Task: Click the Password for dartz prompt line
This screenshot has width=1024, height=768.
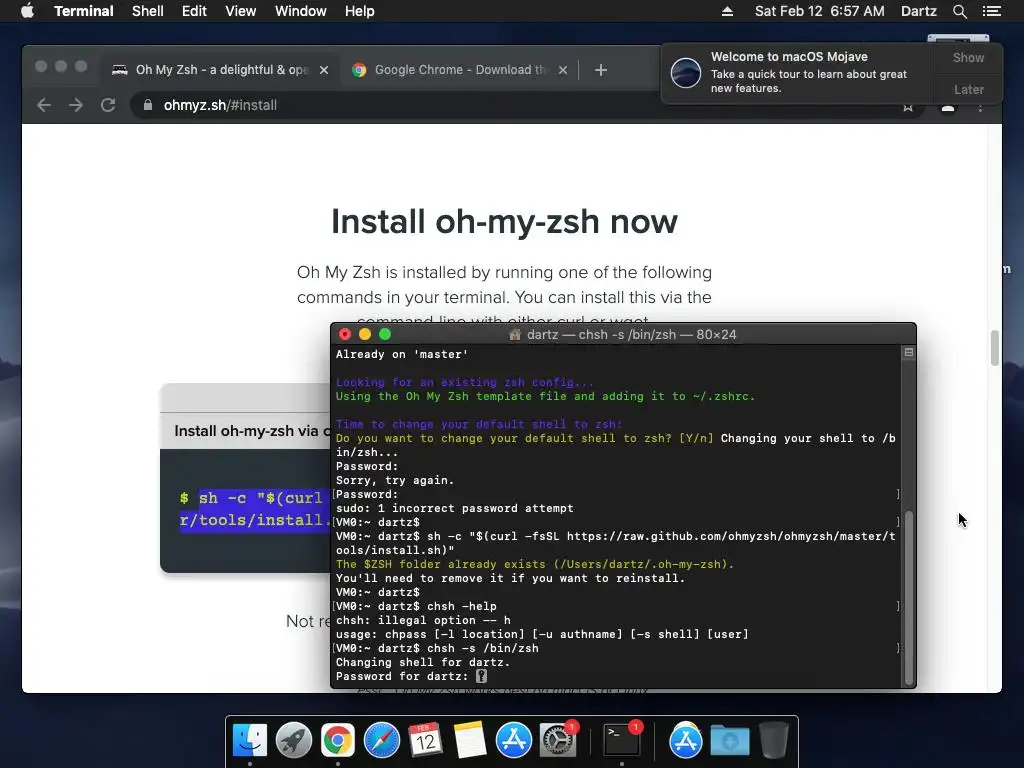Action: coord(411,677)
